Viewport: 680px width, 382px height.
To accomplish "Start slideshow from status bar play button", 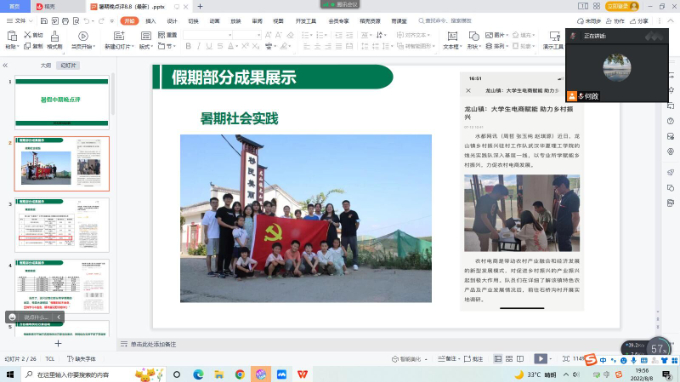I will coord(540,359).
